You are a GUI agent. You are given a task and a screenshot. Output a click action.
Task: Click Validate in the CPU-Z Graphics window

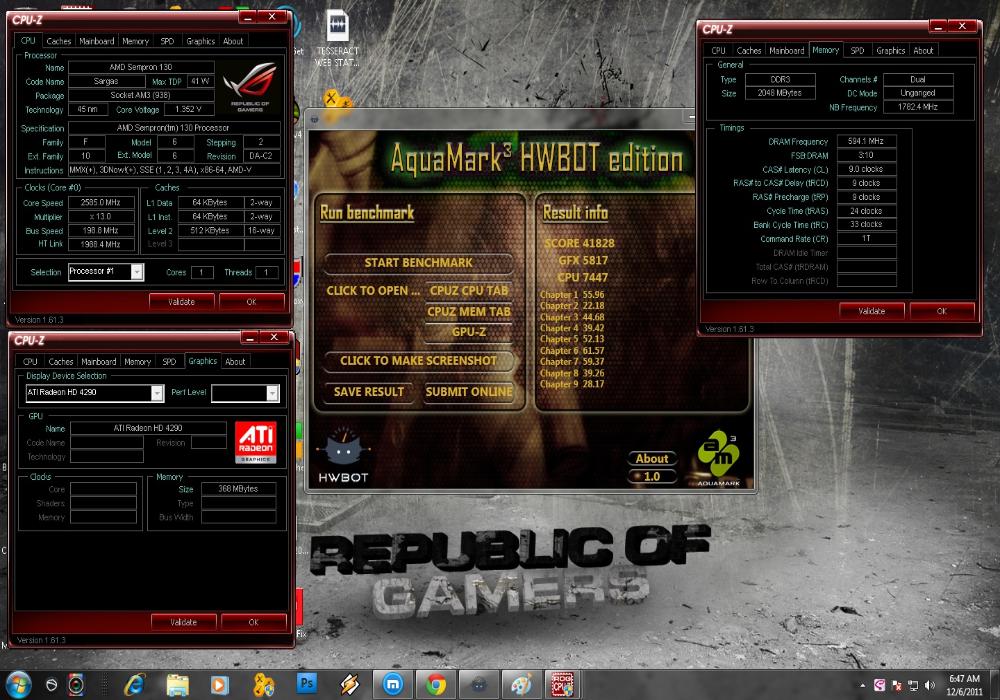(x=183, y=622)
